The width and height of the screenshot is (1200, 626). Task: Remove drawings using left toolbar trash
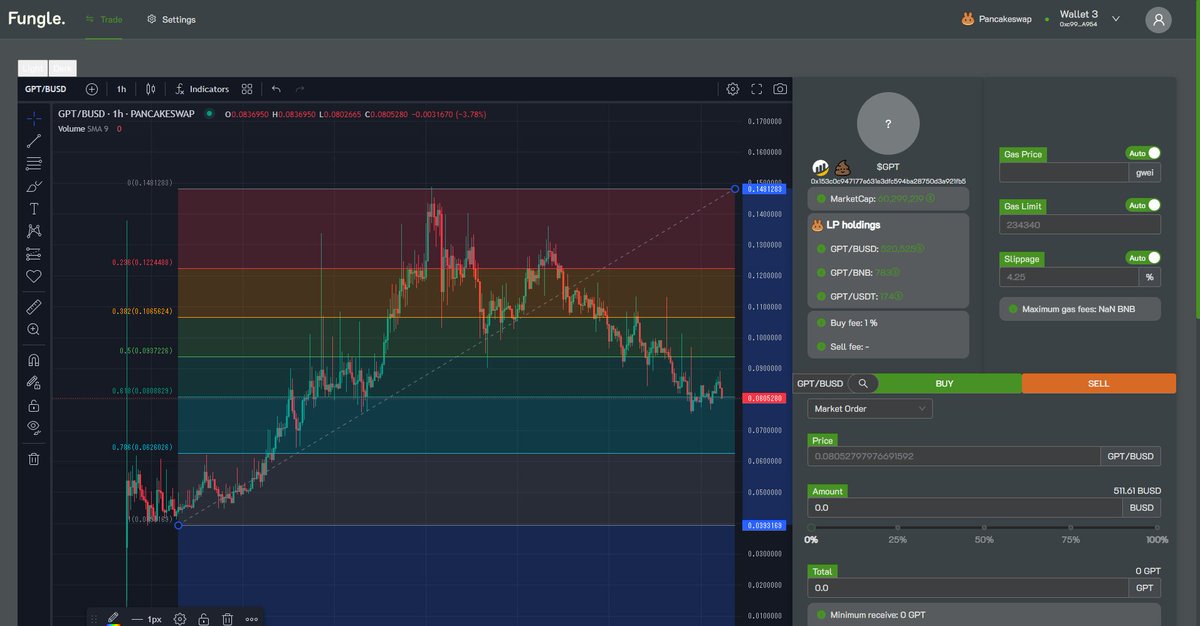[x=34, y=459]
